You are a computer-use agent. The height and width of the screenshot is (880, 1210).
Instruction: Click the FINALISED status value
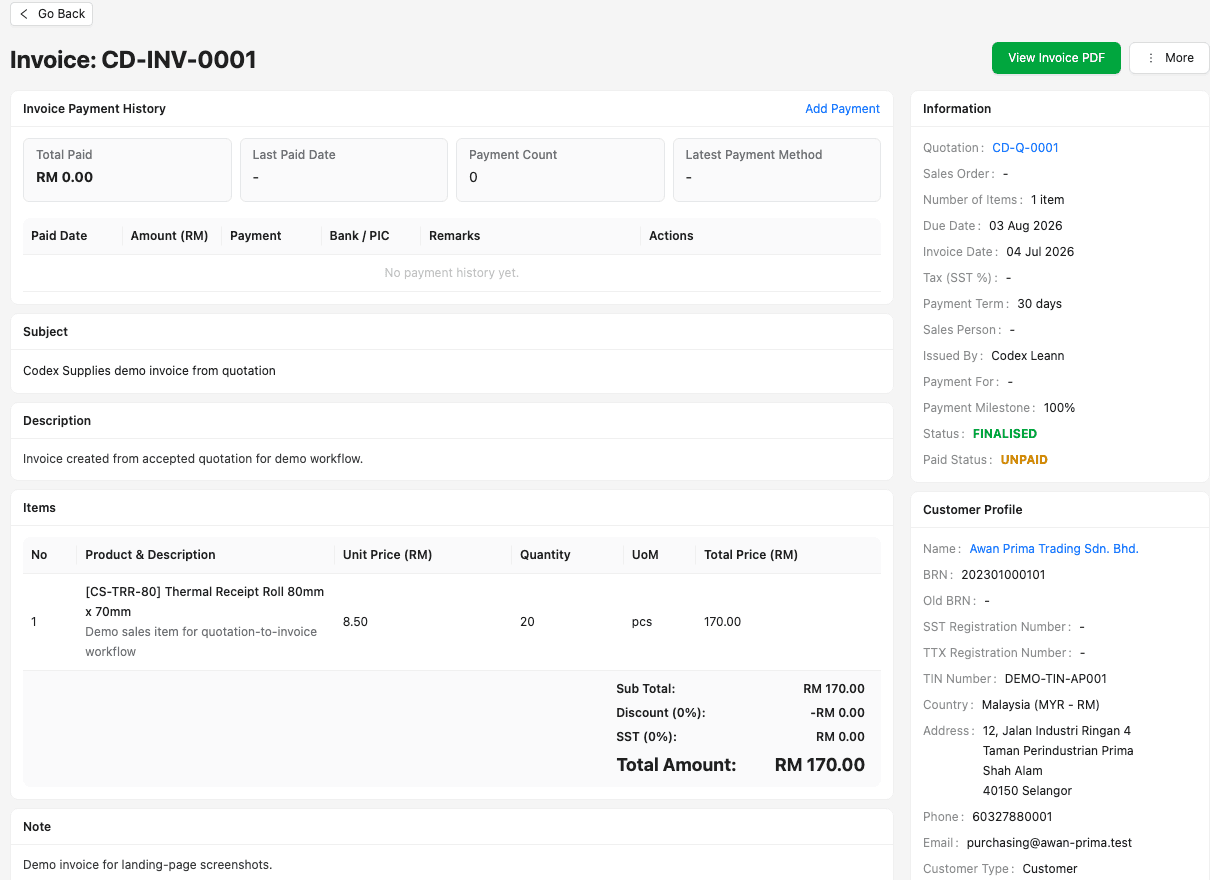1005,434
